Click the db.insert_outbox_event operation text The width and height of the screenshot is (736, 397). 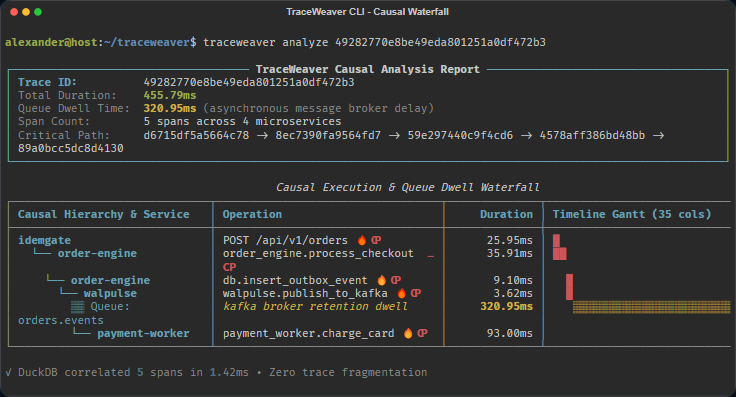(295, 280)
